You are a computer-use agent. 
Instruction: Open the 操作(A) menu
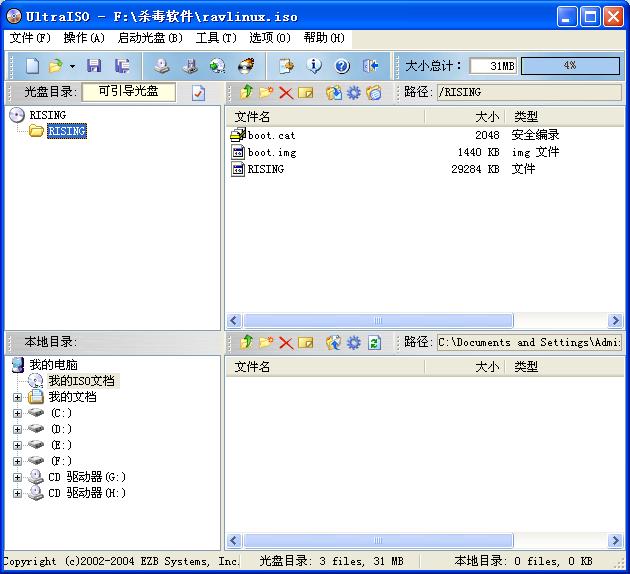[84, 38]
